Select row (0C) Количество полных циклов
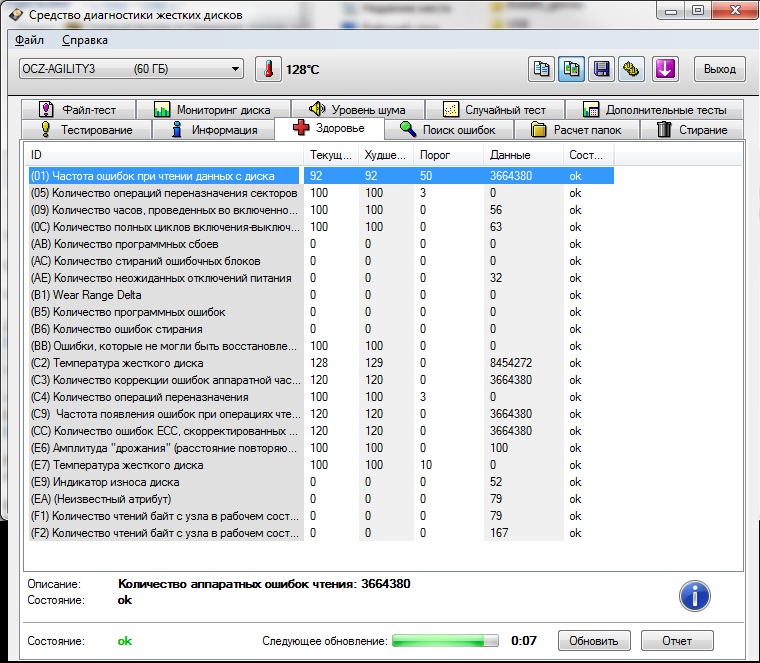Image resolution: width=760 pixels, height=663 pixels. (321, 227)
